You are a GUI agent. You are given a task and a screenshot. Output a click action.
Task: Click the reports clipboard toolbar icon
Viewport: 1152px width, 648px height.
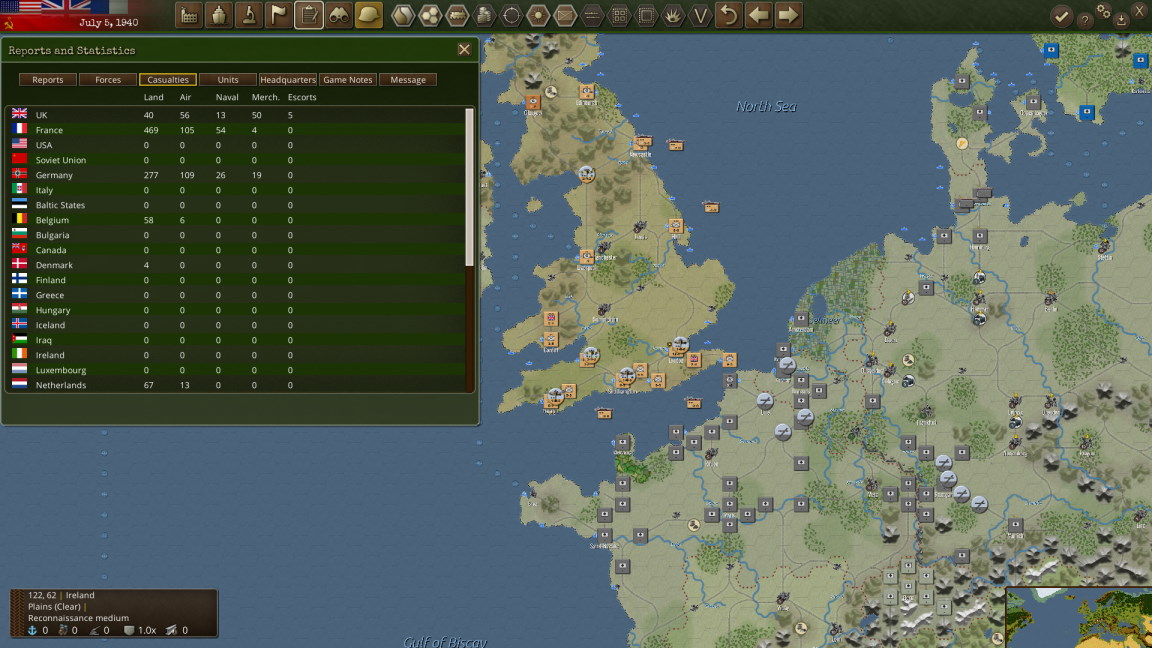[309, 15]
